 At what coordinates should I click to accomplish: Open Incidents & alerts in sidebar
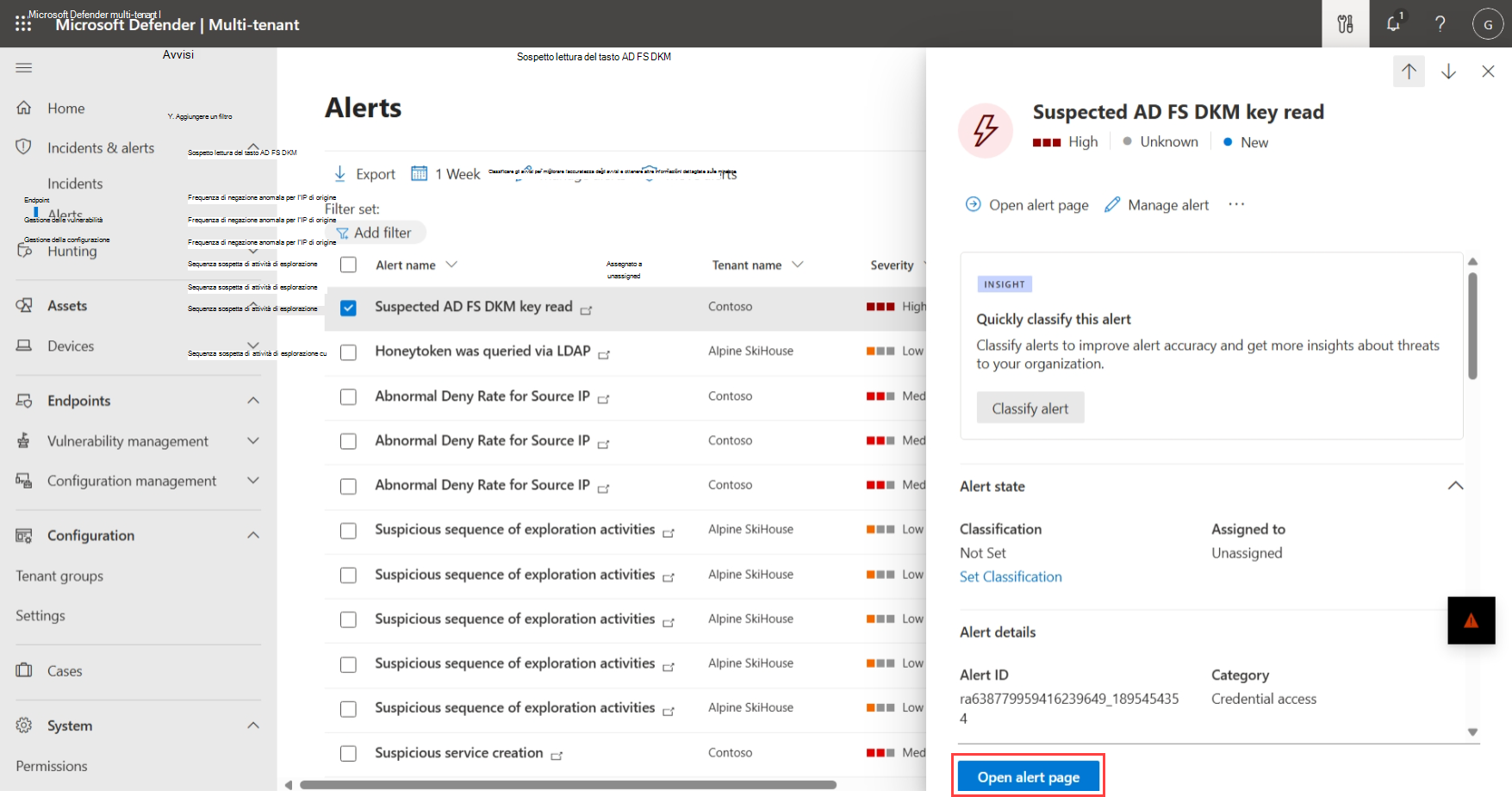click(101, 148)
